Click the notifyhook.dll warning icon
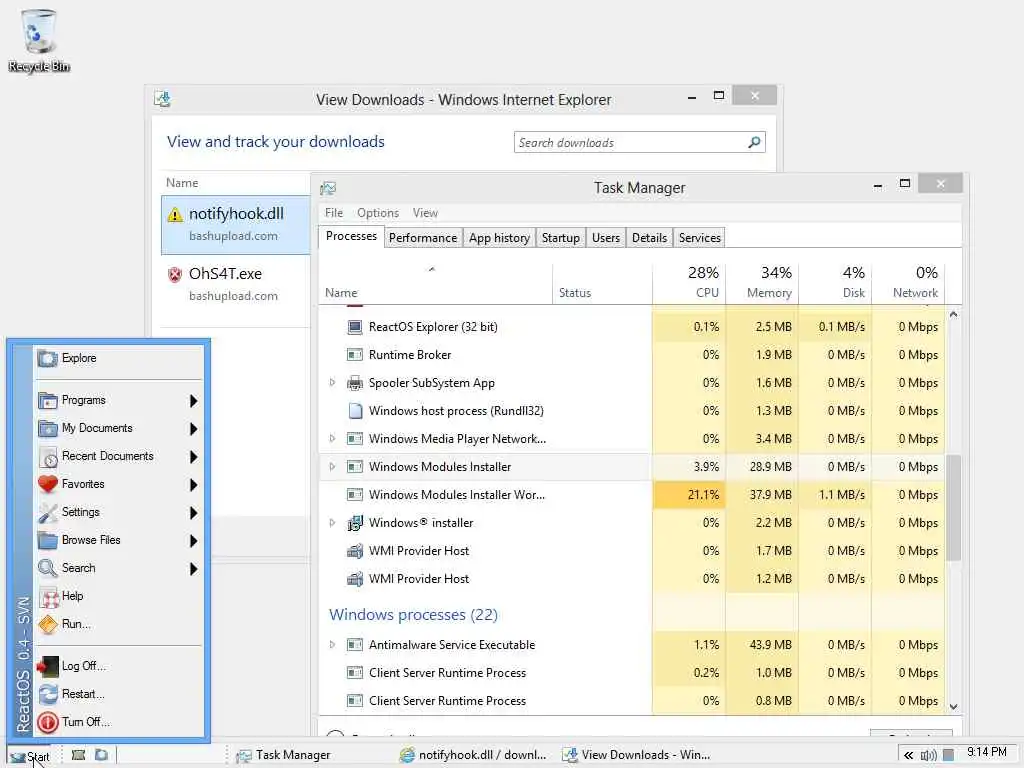The height and width of the screenshot is (768, 1024). click(x=174, y=214)
